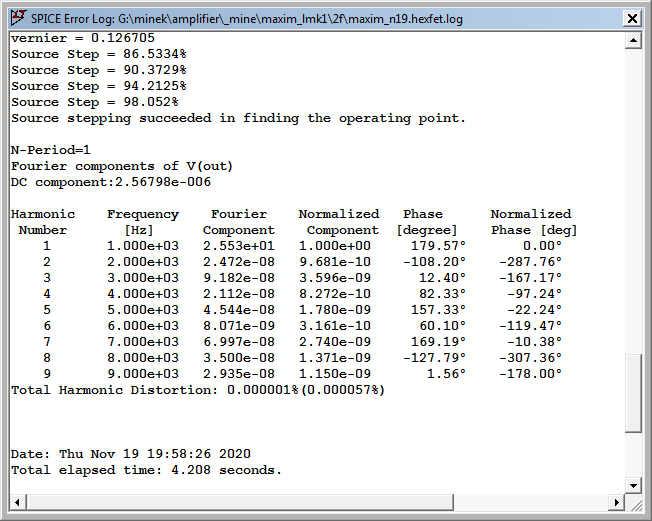Click the Total Harmonic Distortion line
This screenshot has width=652, height=521.
tap(198, 390)
